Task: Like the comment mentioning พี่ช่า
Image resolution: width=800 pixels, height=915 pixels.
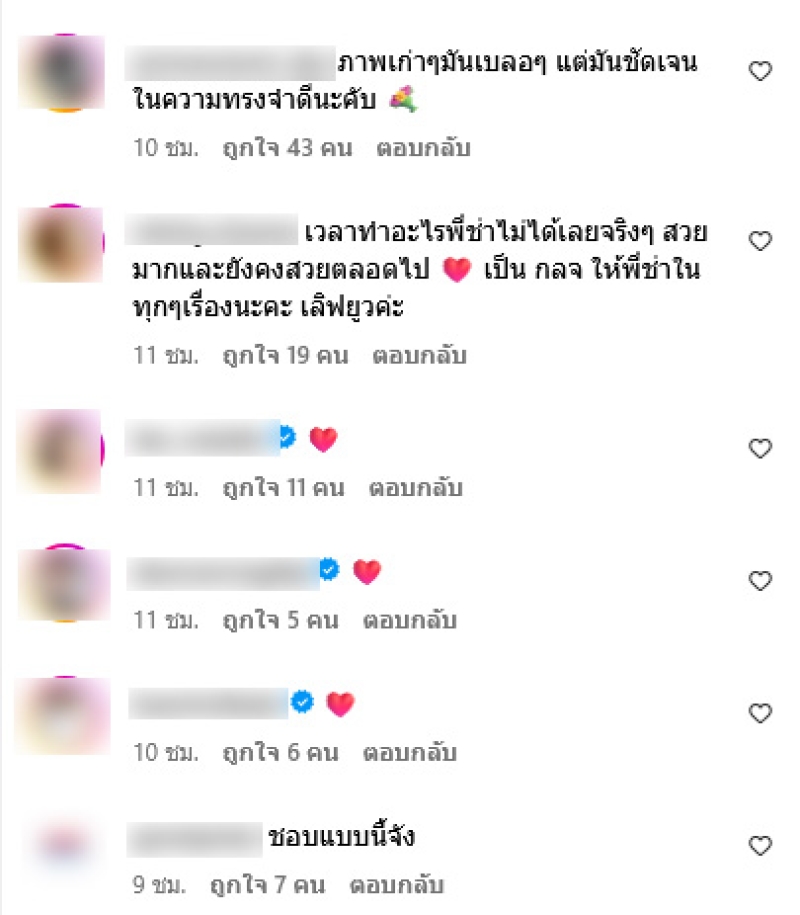Action: (x=760, y=241)
